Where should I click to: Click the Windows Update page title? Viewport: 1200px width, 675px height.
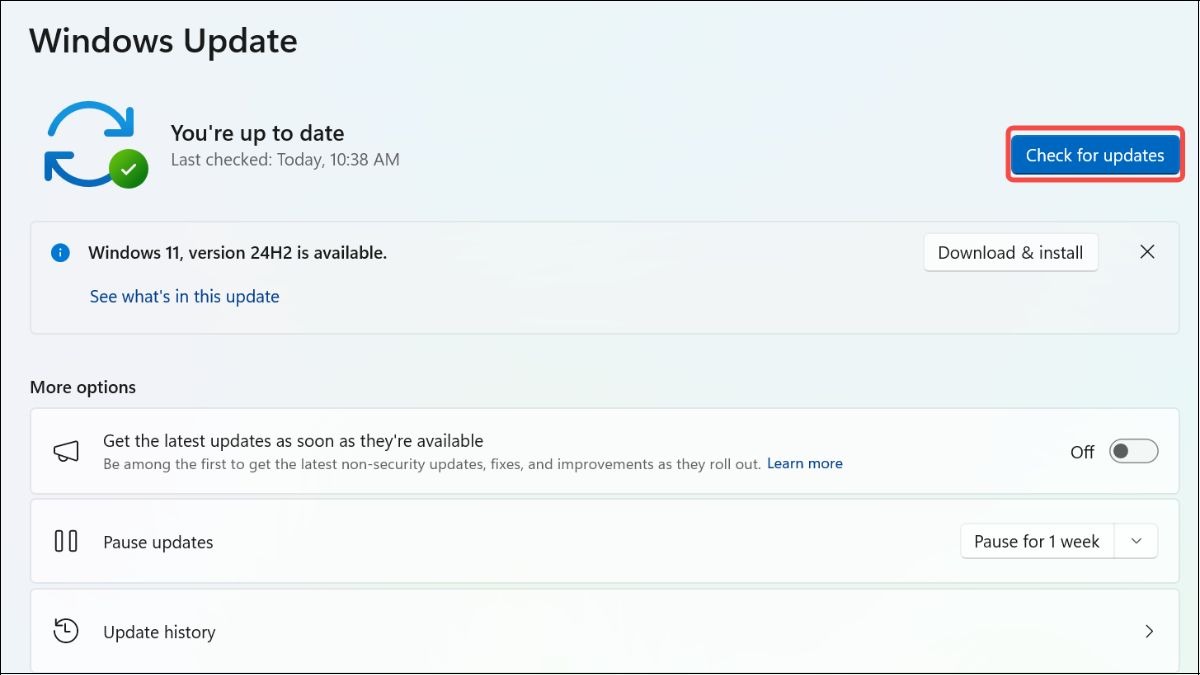coord(163,41)
